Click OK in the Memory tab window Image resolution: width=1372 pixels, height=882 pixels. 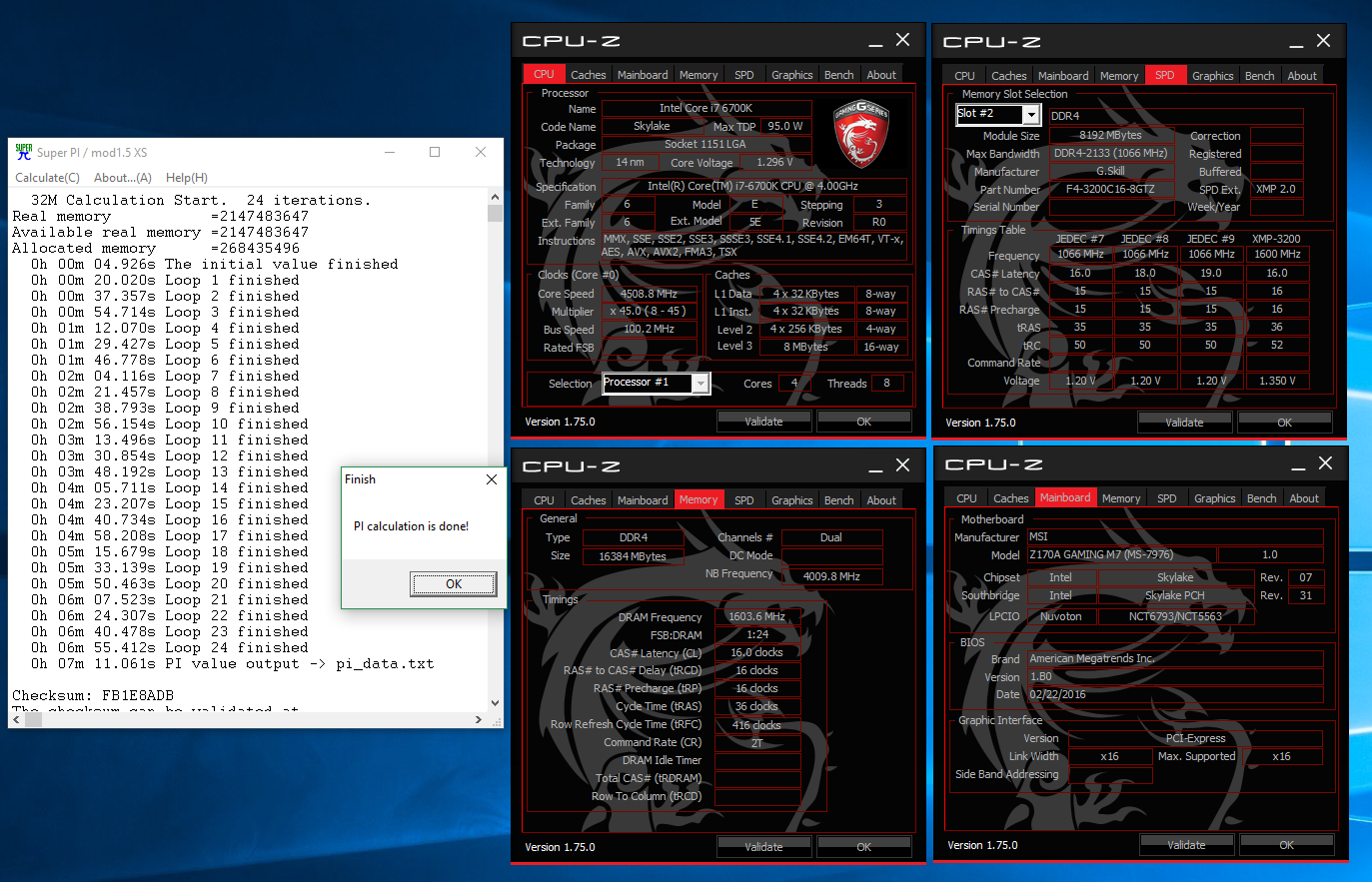tap(863, 847)
